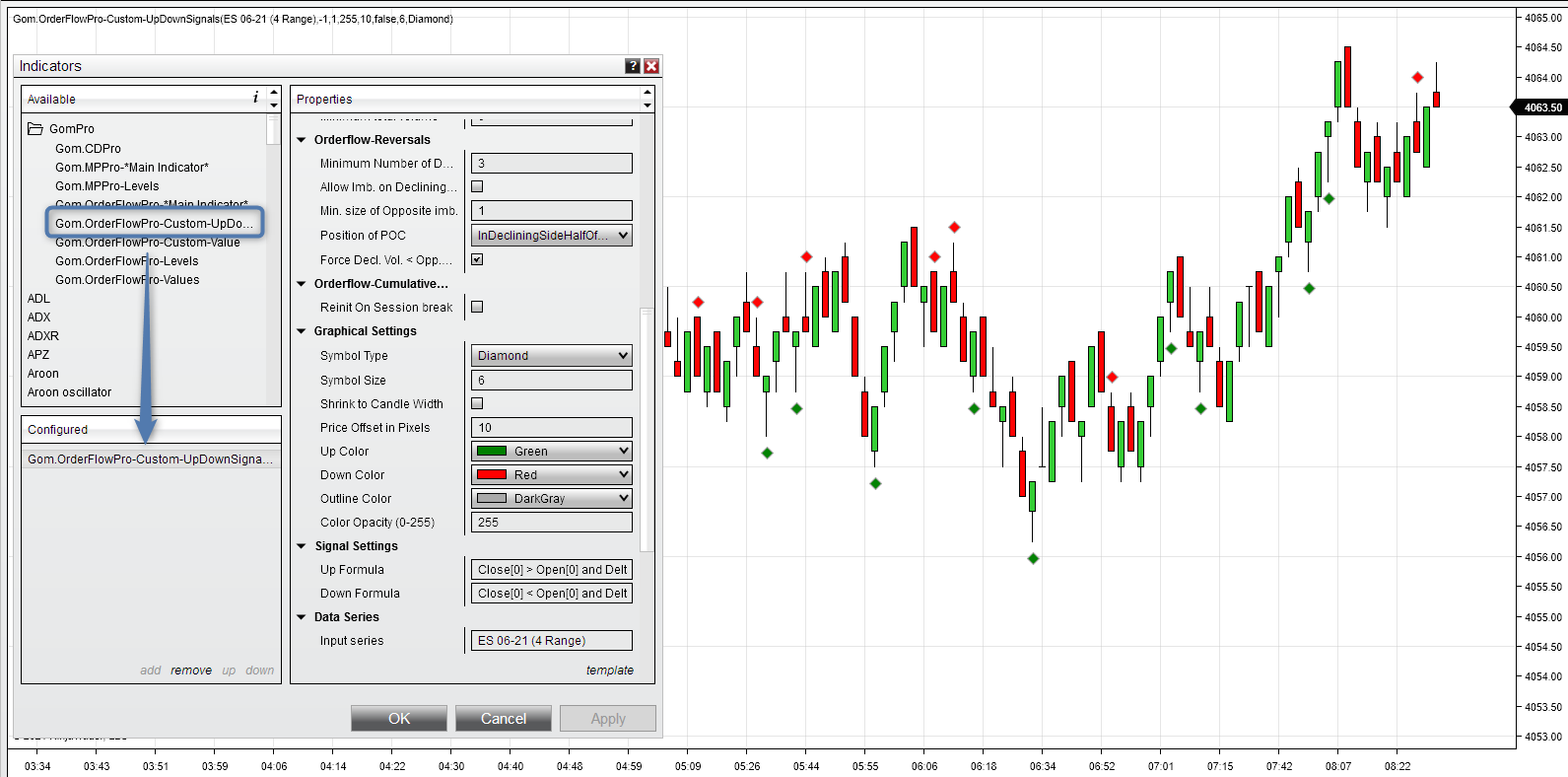This screenshot has width=1568, height=777.
Task: Click the Symbol Size field
Action: coord(551,381)
